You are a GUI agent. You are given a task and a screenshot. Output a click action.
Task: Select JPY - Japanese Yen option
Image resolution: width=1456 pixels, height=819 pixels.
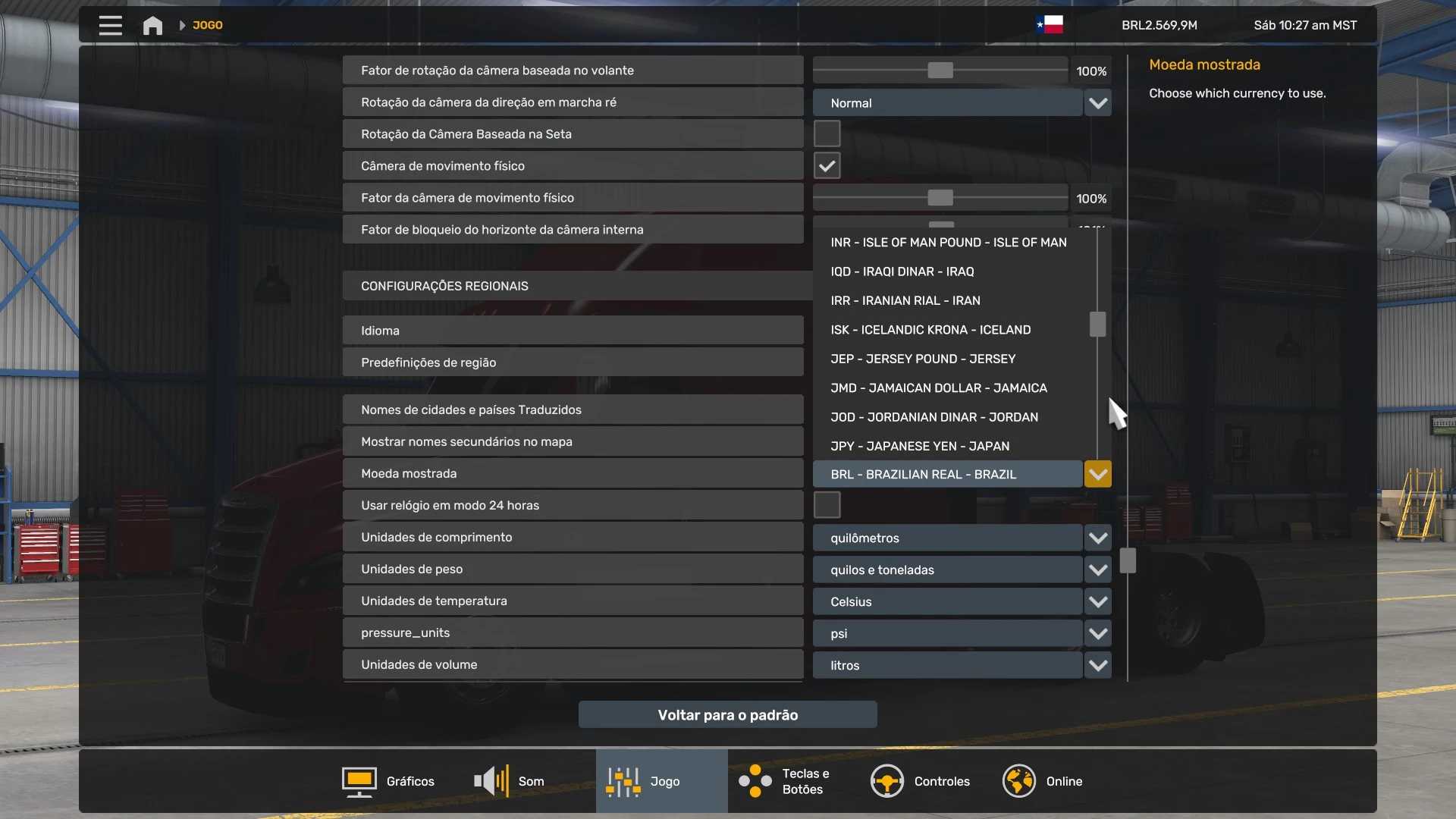(919, 446)
